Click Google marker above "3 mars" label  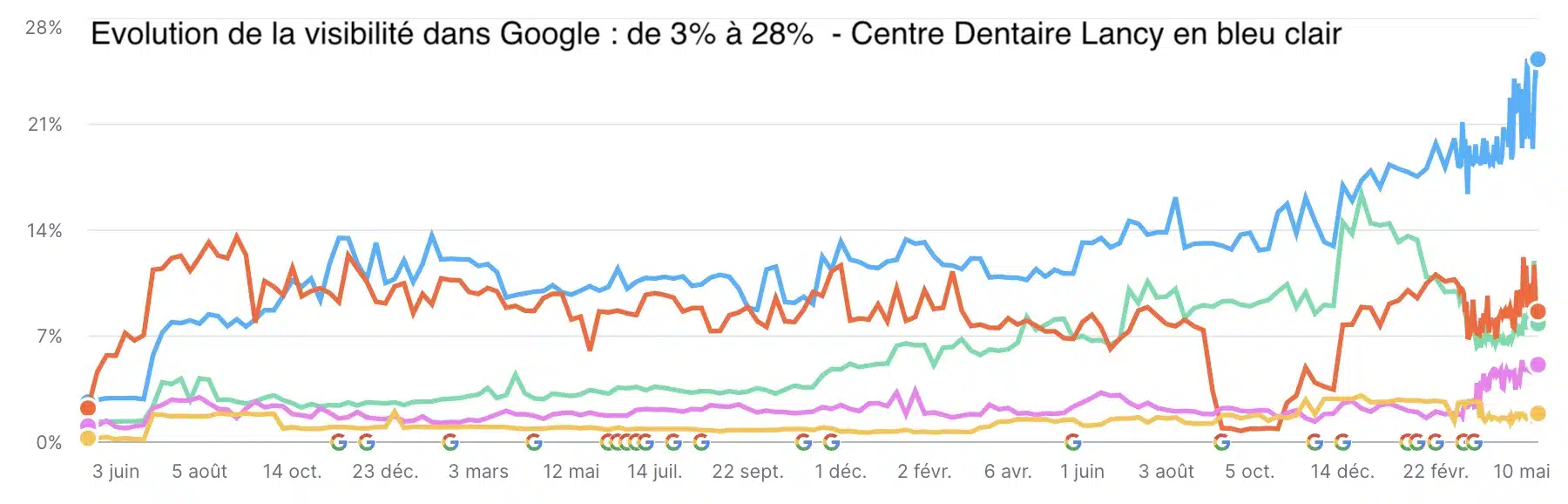click(x=450, y=442)
